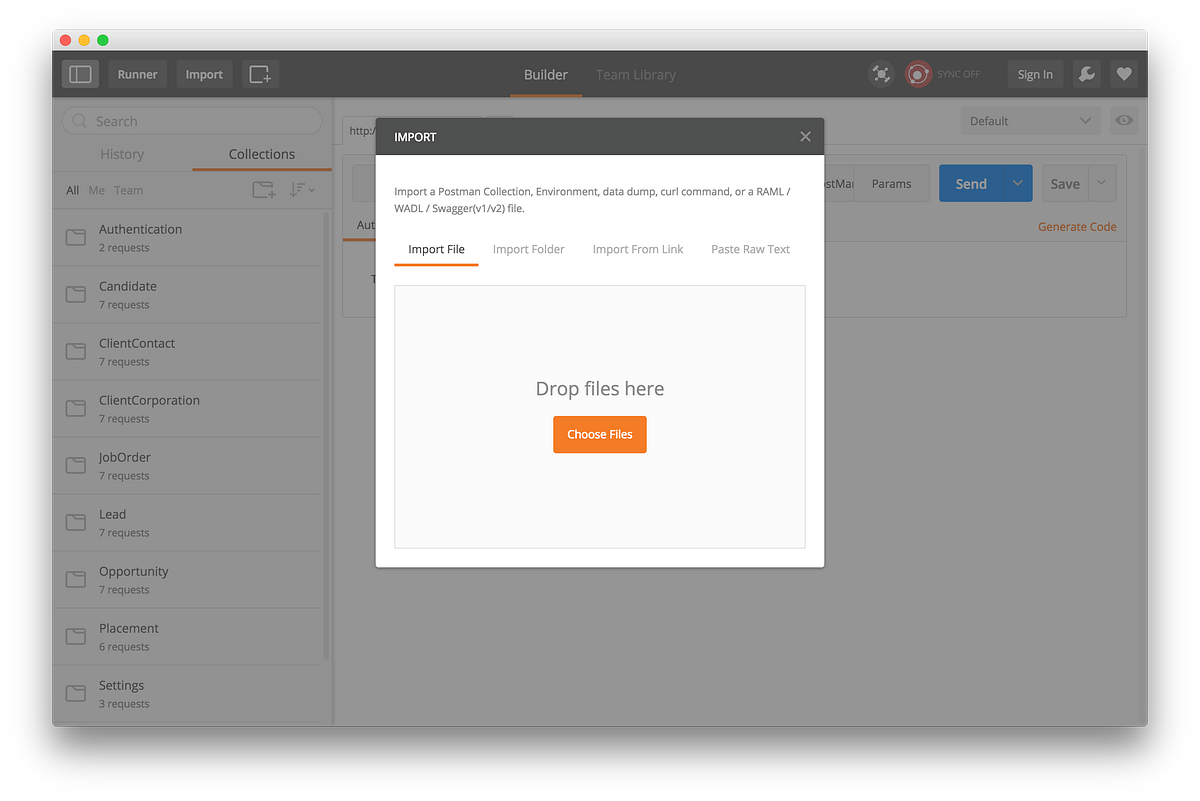Open the Generate Code link

pos(1077,227)
